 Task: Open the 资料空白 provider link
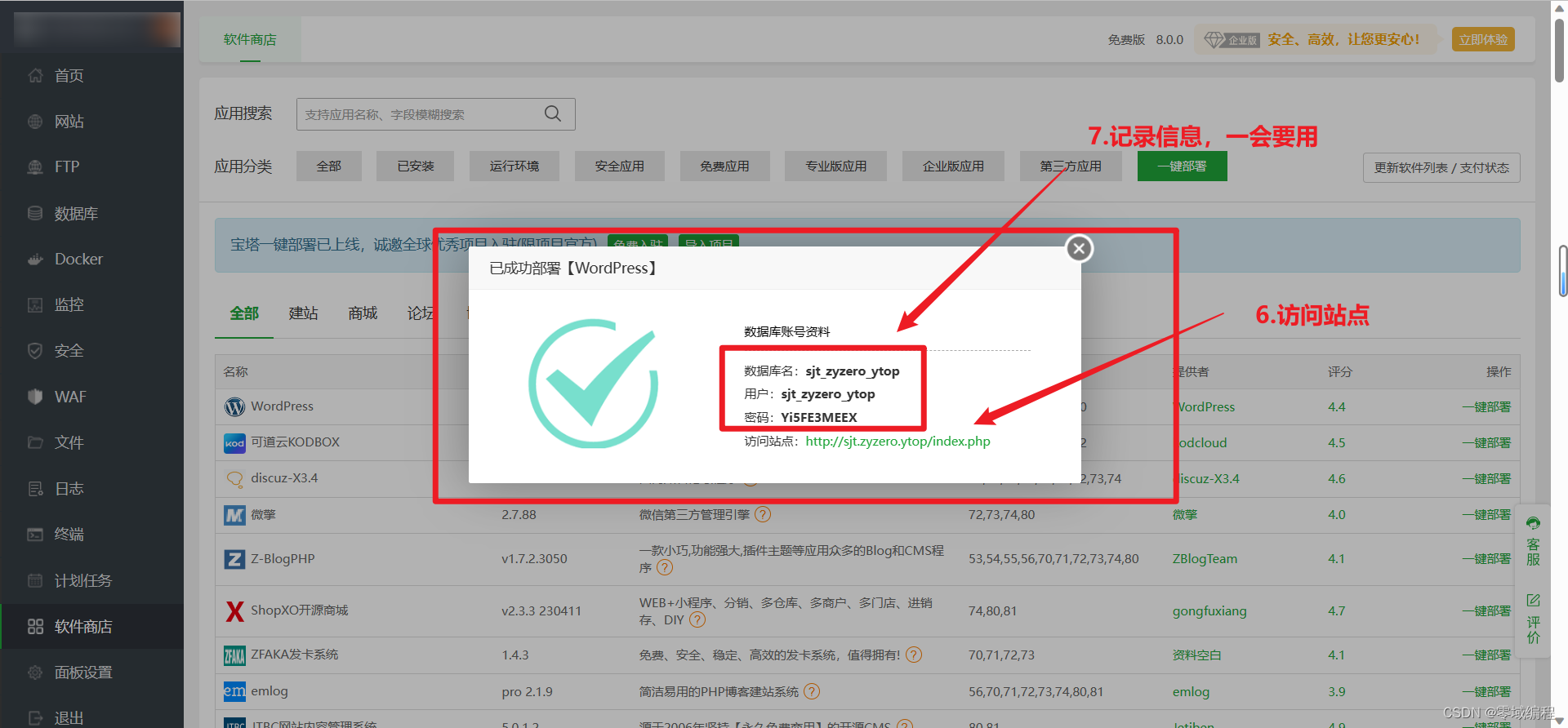(x=1196, y=655)
